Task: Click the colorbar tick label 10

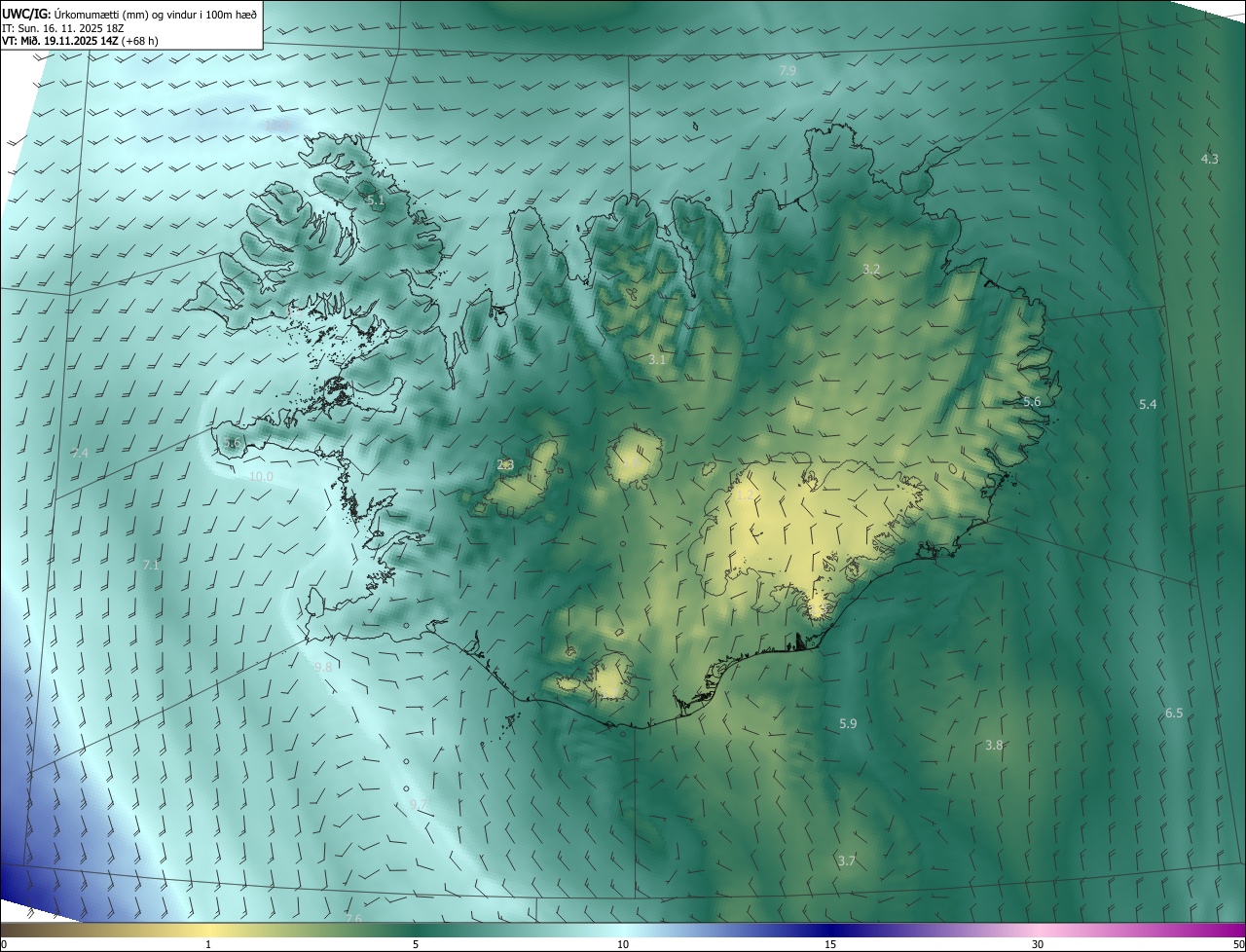Action: point(623,944)
